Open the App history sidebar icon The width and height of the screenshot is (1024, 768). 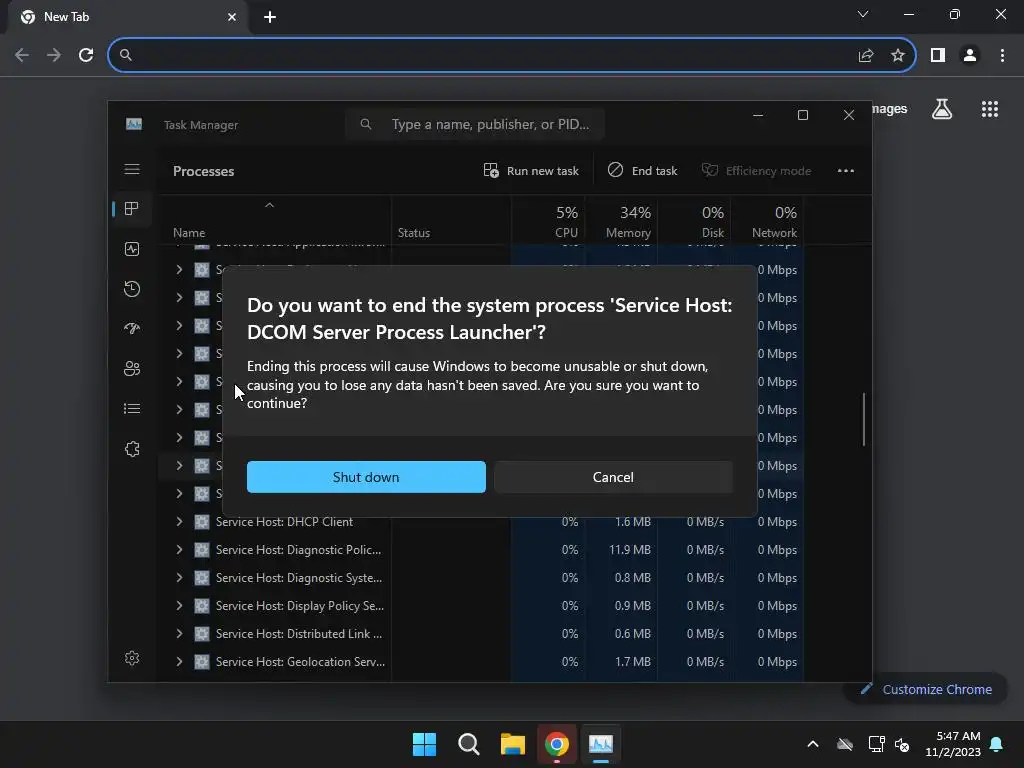(132, 289)
